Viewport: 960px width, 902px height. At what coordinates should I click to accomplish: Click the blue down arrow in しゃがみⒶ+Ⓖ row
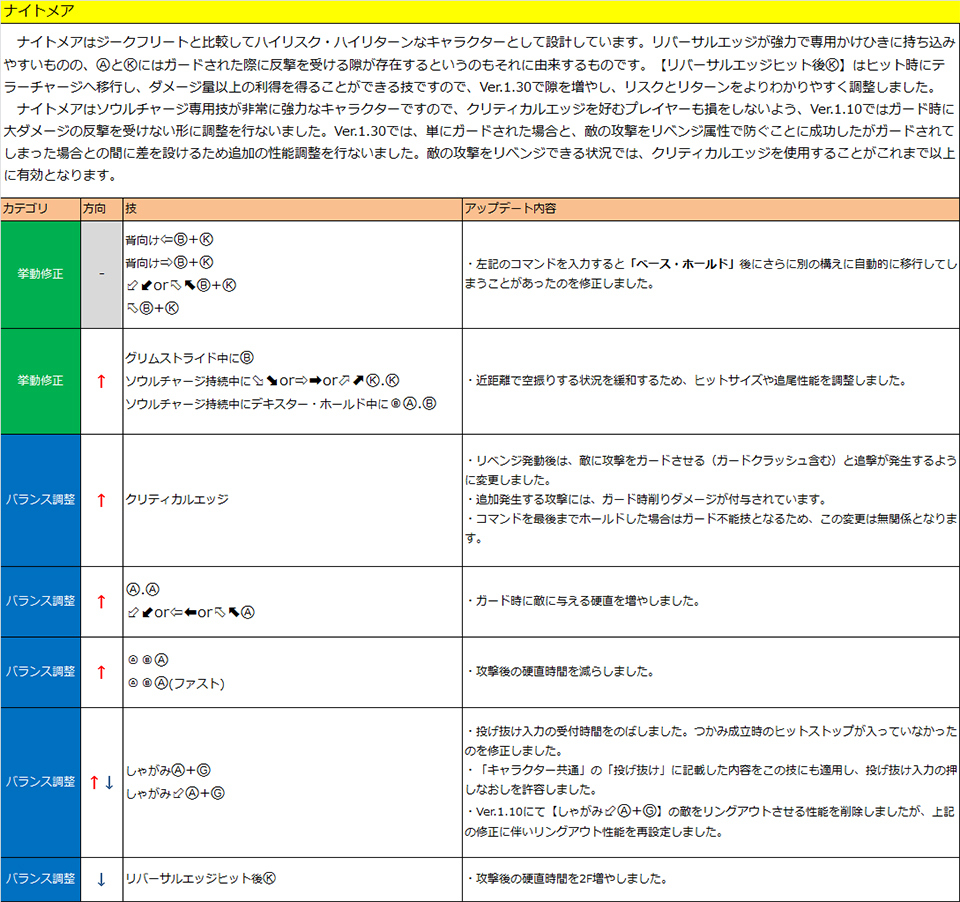(x=109, y=782)
